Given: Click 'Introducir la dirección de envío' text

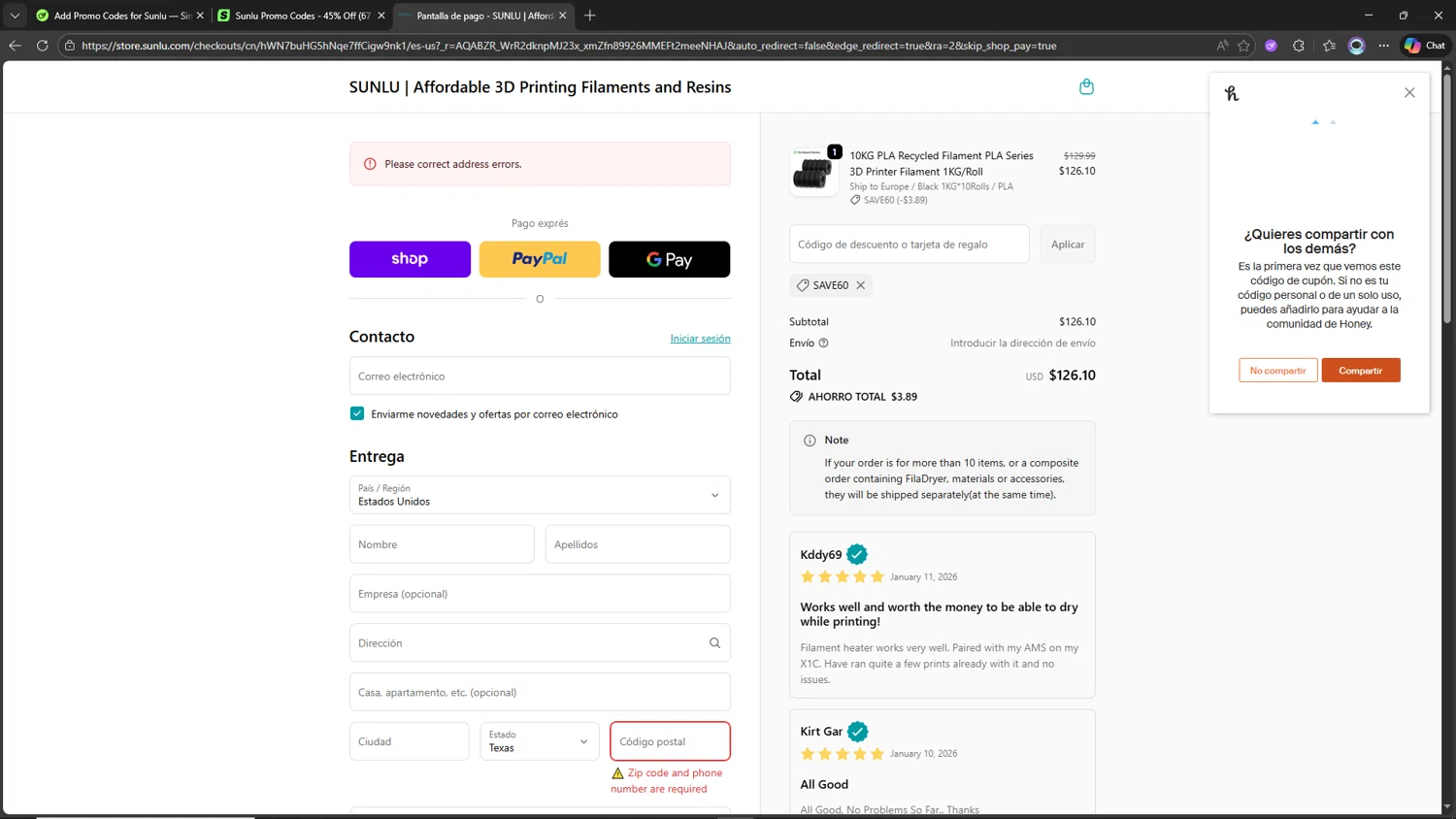Looking at the screenshot, I should [x=1023, y=343].
